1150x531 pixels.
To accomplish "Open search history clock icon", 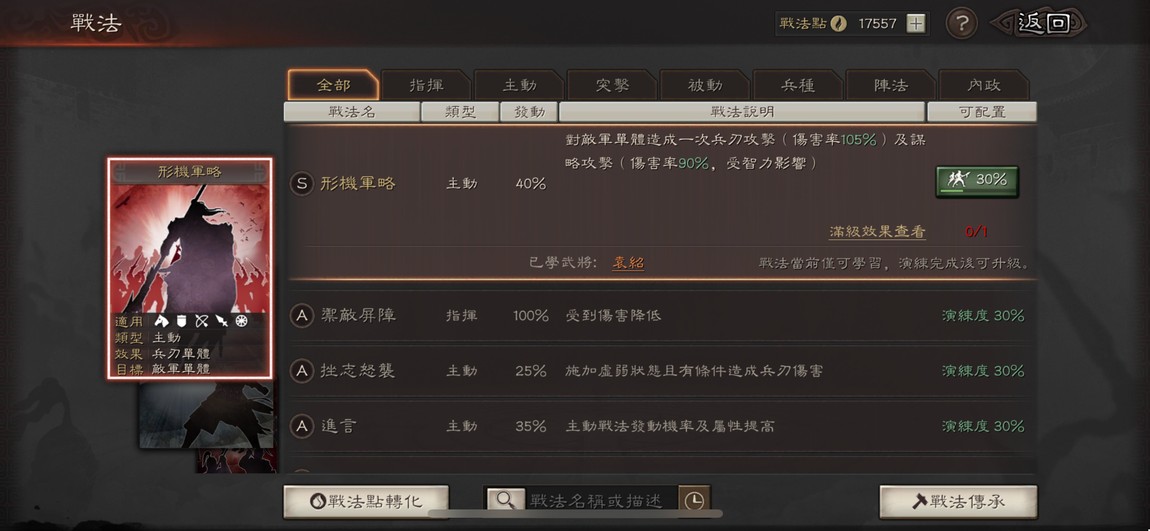I will point(694,500).
